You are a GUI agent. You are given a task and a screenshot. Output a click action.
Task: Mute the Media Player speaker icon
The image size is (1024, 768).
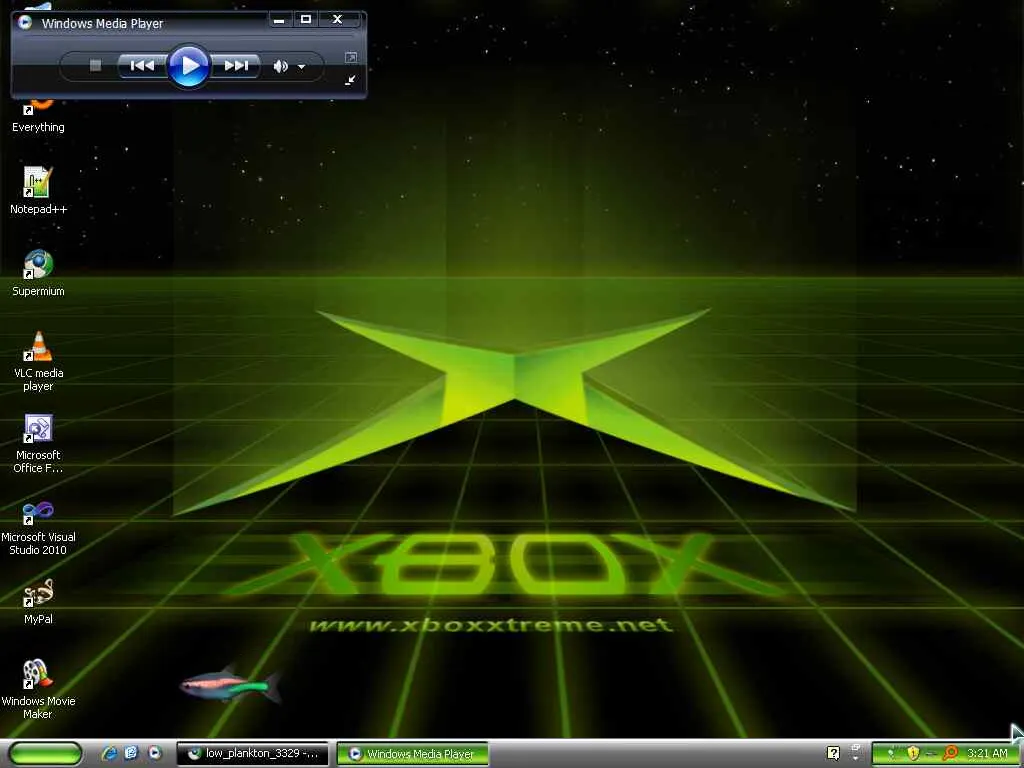click(280, 66)
